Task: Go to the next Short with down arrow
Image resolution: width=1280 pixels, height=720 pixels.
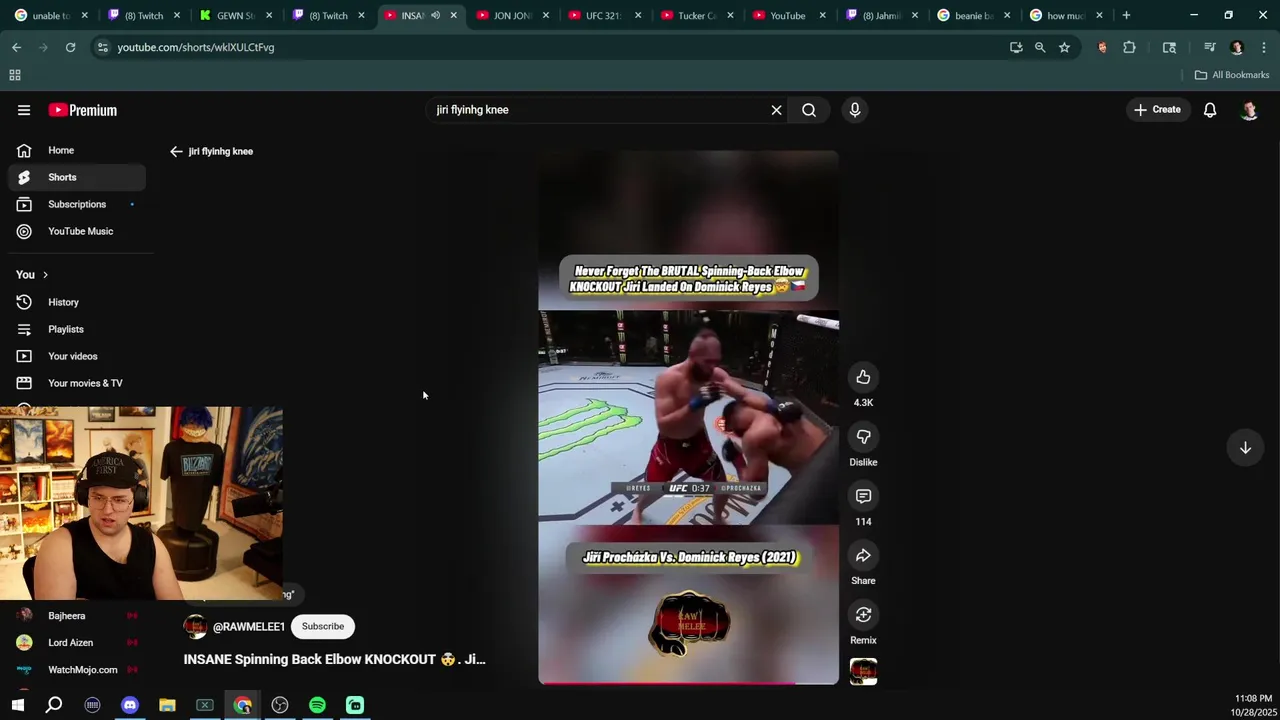Action: click(x=1245, y=448)
